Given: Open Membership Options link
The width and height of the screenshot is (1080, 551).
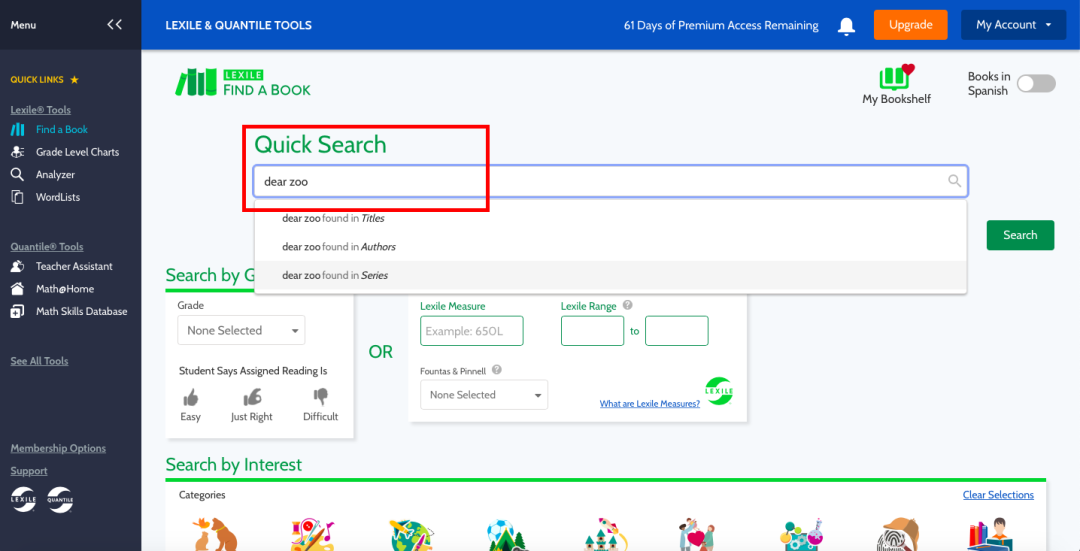Looking at the screenshot, I should (x=59, y=448).
